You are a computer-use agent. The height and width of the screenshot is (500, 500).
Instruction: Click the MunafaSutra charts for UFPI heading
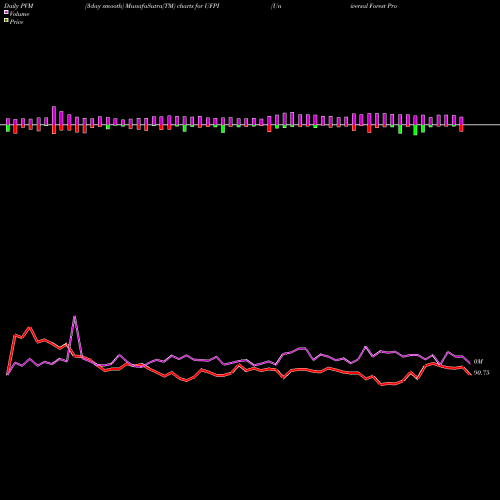click(152, 6)
